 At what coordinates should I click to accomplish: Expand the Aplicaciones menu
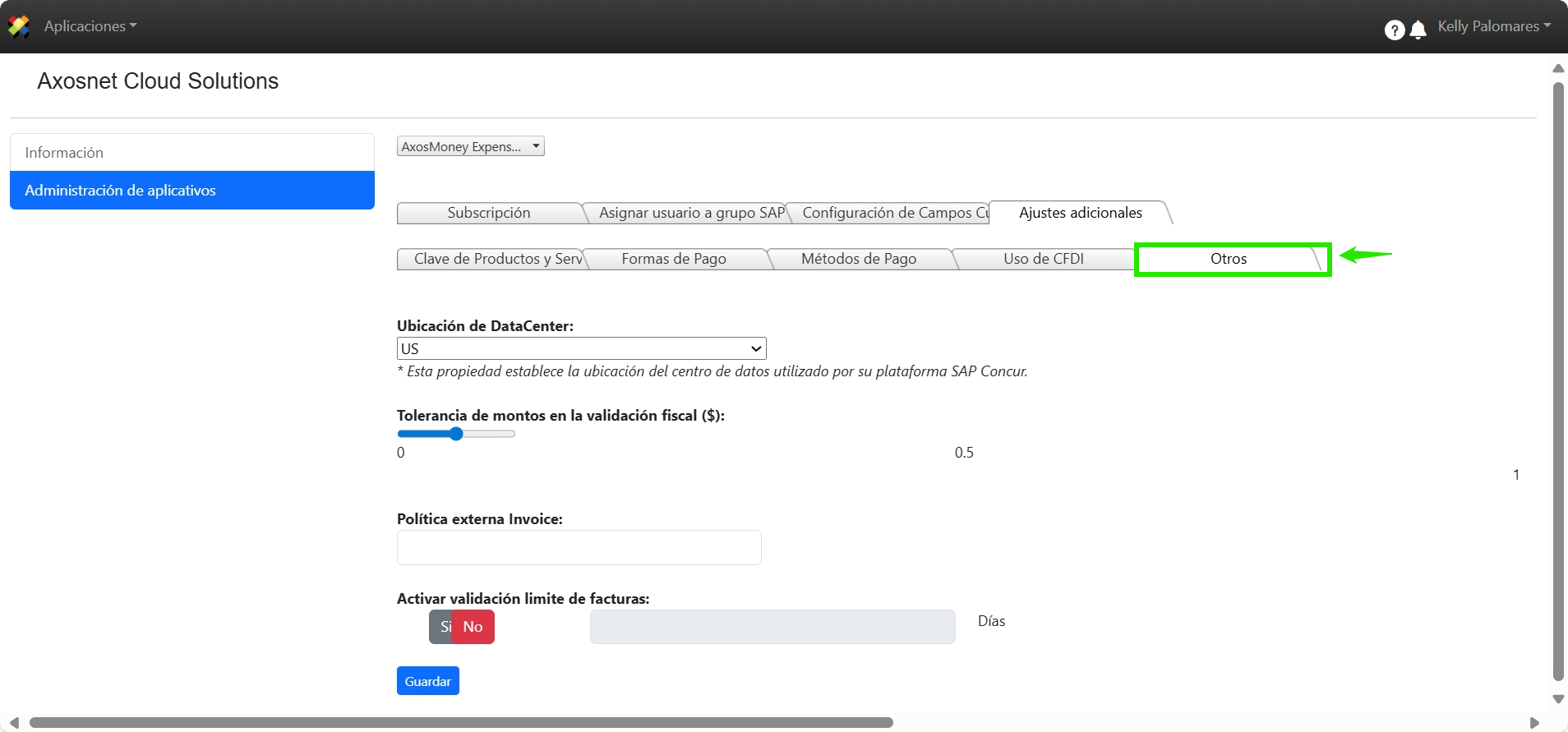point(90,26)
